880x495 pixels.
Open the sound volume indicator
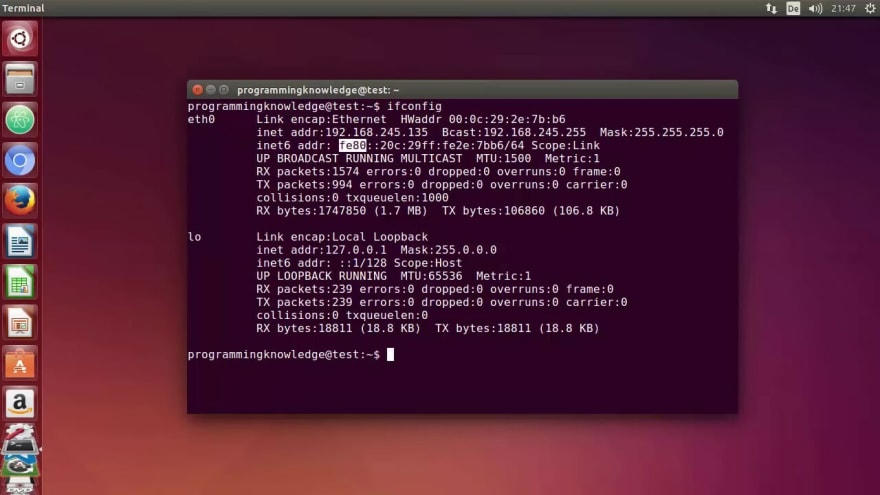(x=815, y=8)
